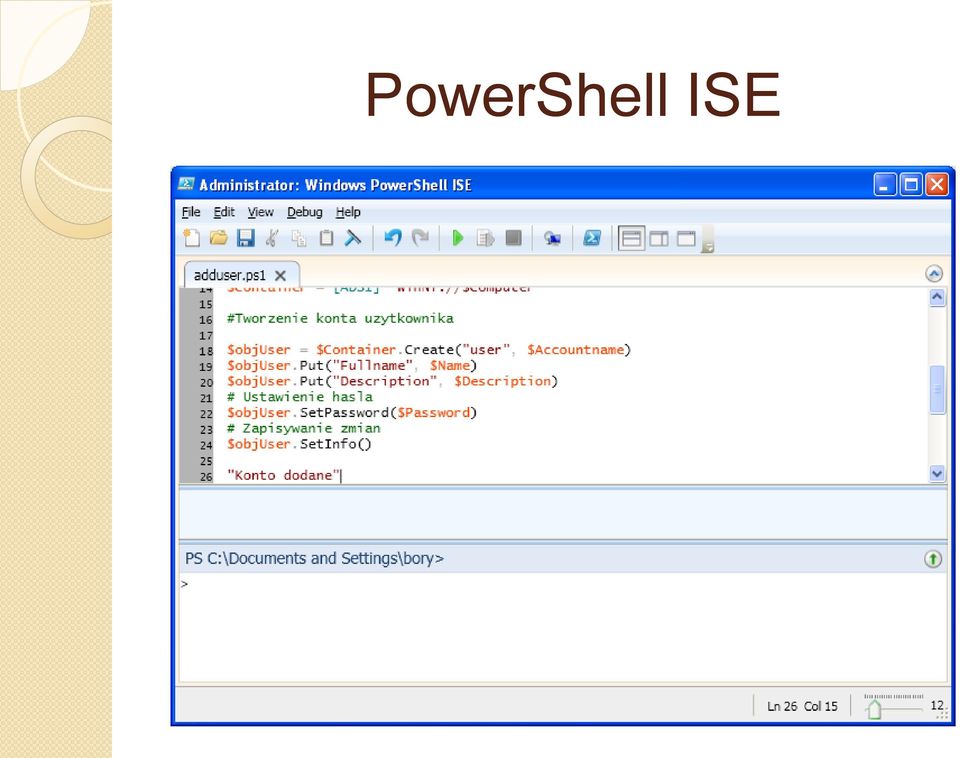
Task: Maximize the PowerShell ISE window
Action: (x=910, y=184)
